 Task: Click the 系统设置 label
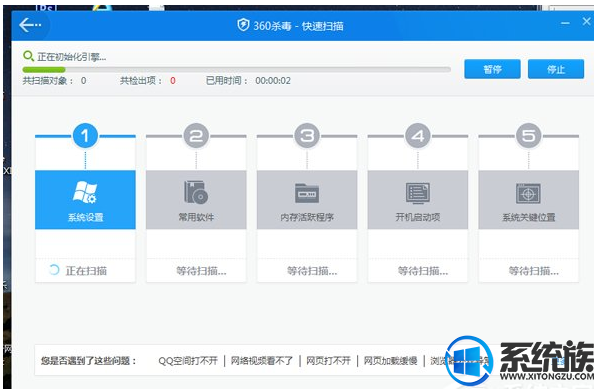click(85, 217)
